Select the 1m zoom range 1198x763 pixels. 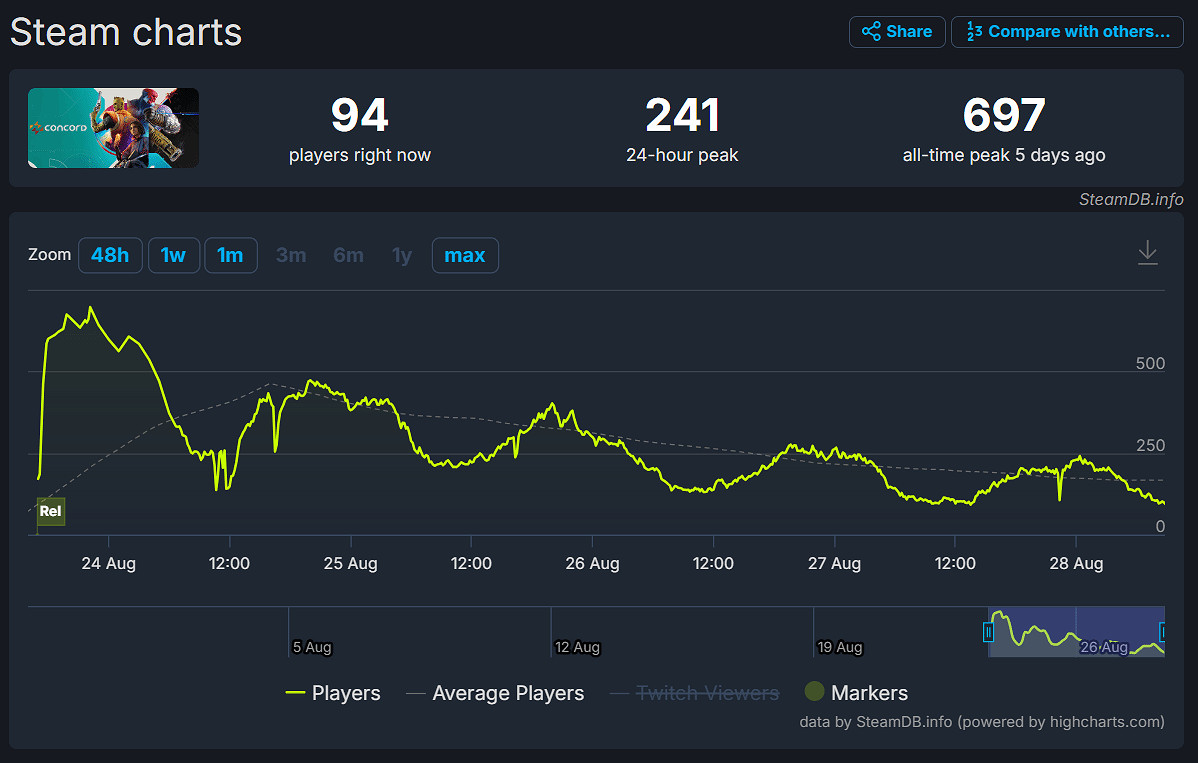tap(230, 255)
